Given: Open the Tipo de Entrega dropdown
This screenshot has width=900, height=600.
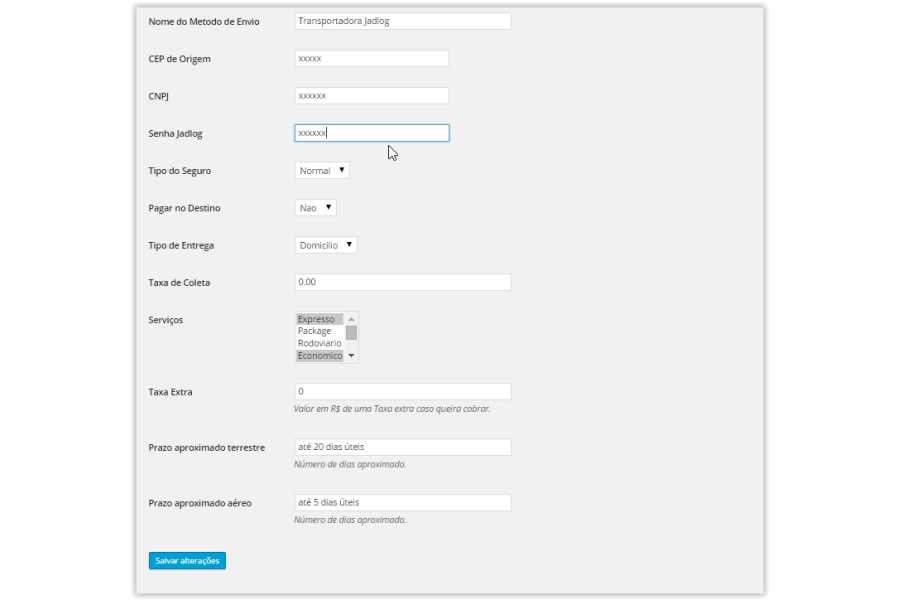Looking at the screenshot, I should 325,245.
